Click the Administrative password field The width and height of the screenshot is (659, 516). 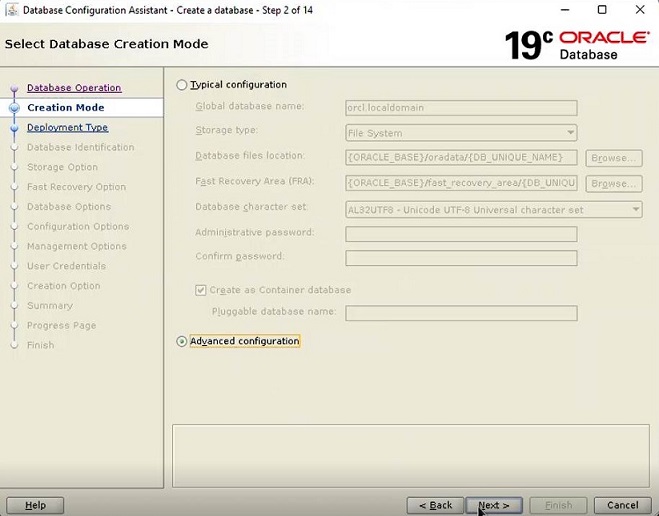click(x=461, y=234)
